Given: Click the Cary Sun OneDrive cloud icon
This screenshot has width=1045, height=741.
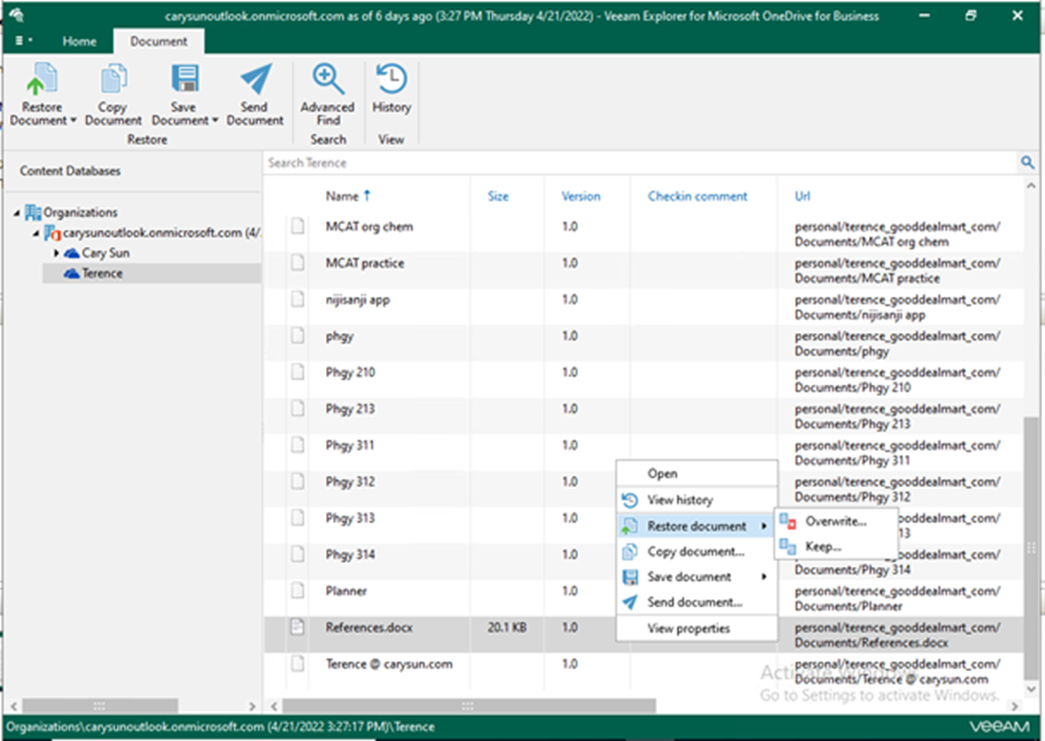Looking at the screenshot, I should [71, 253].
